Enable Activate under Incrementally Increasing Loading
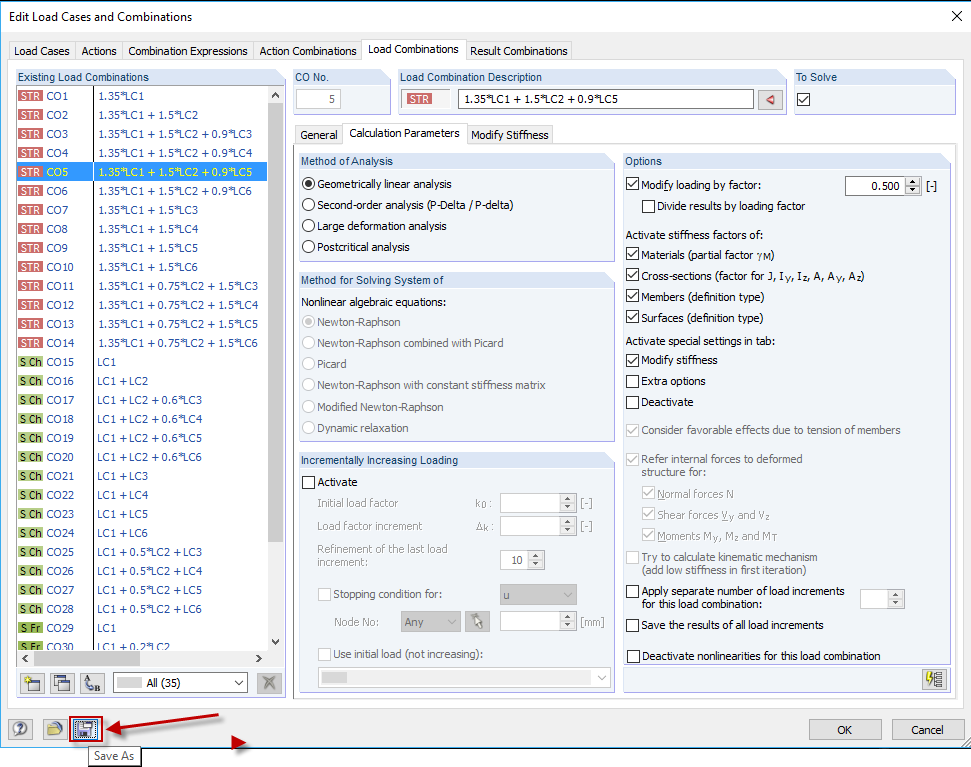Image resolution: width=971 pixels, height=767 pixels. (310, 482)
